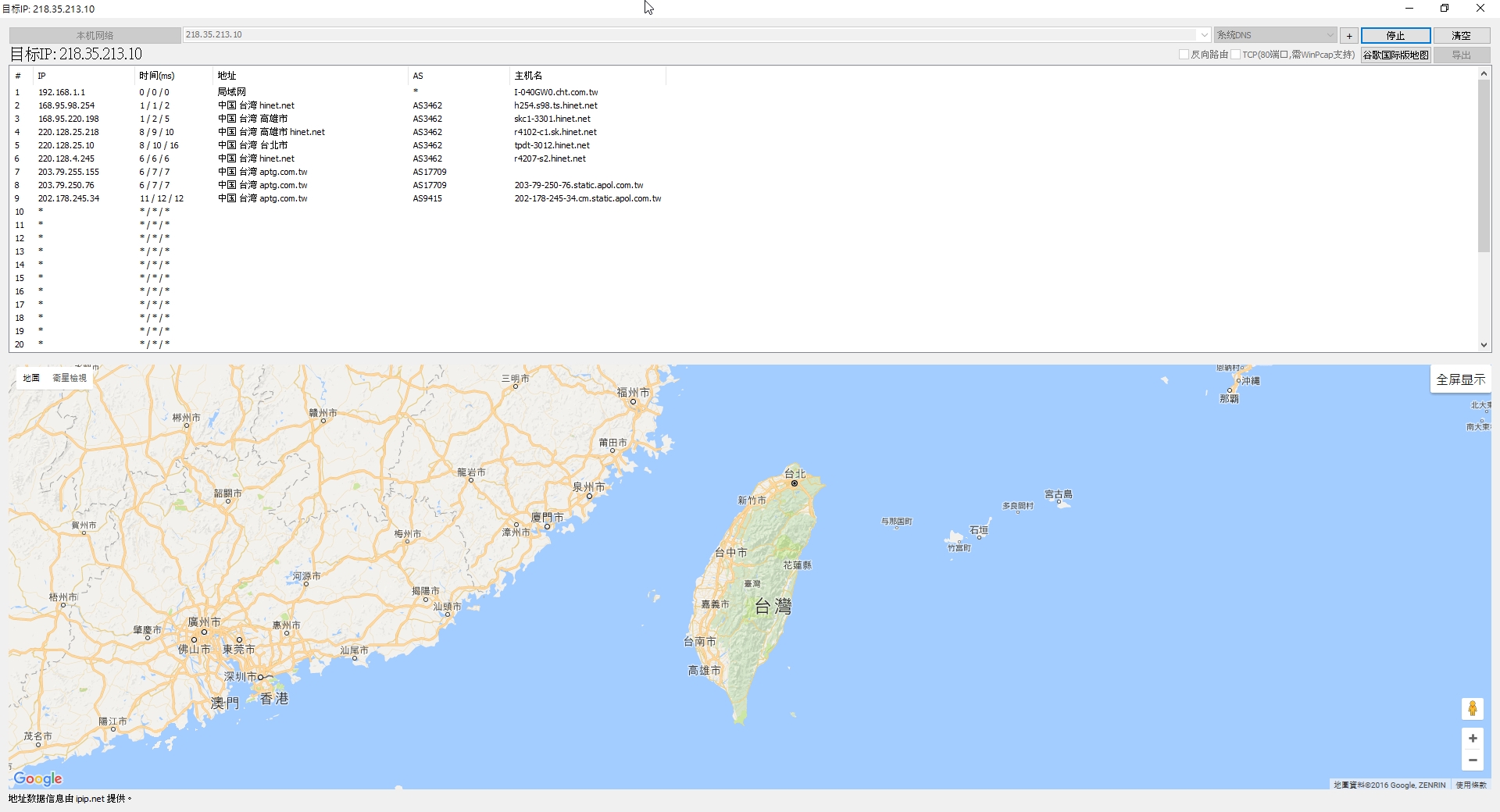Click the 清空 clear button
1500x812 pixels.
[x=1461, y=36]
